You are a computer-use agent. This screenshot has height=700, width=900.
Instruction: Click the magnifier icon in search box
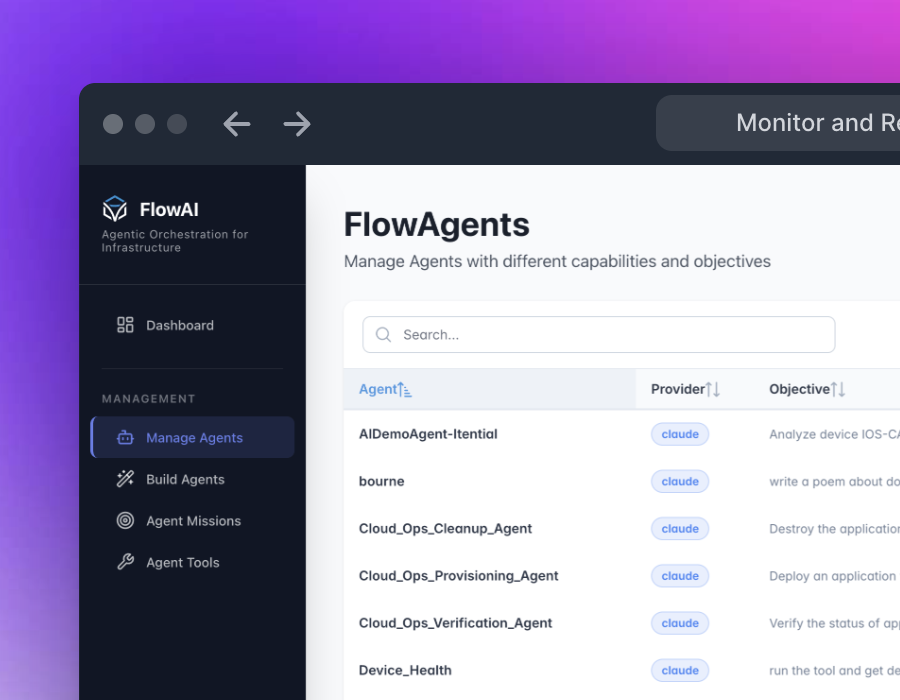pyautogui.click(x=383, y=335)
